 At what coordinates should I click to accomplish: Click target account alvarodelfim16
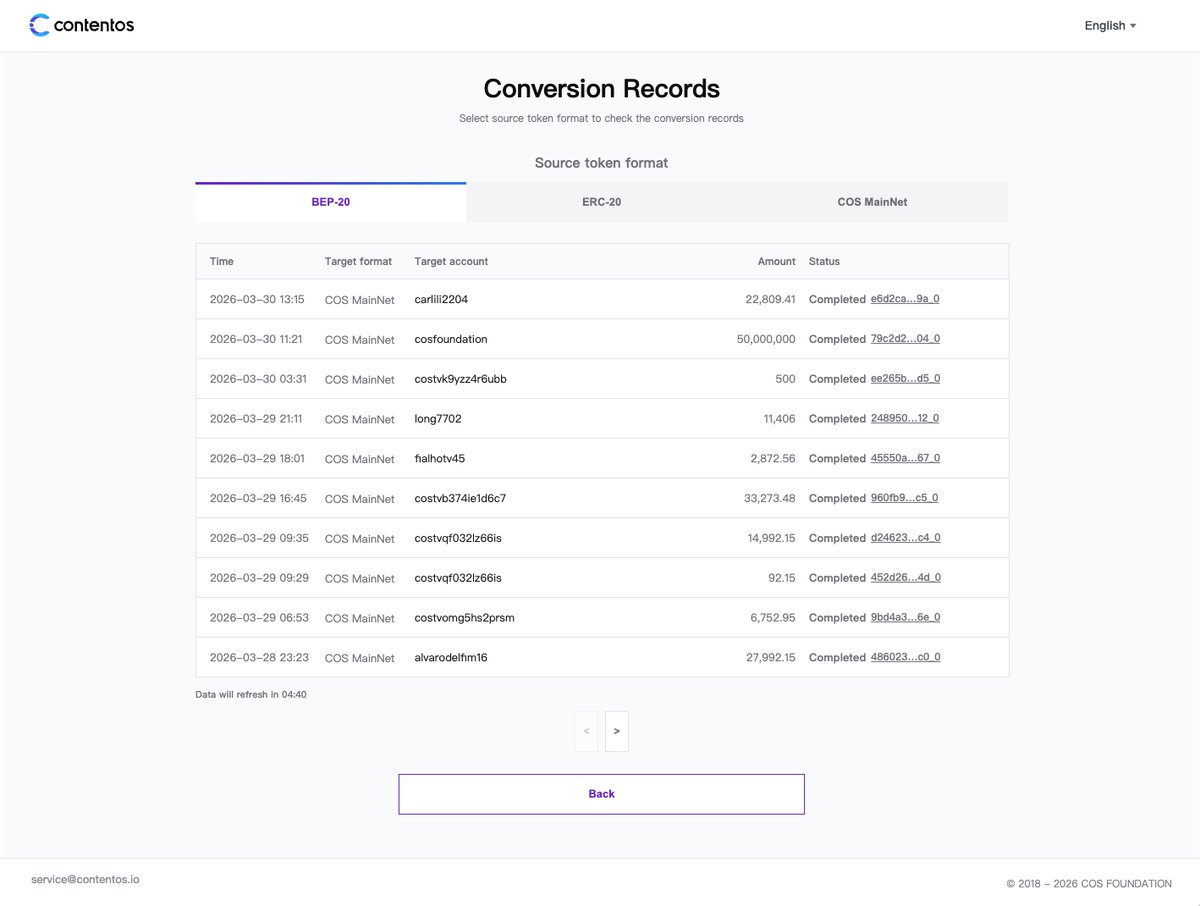[451, 658]
